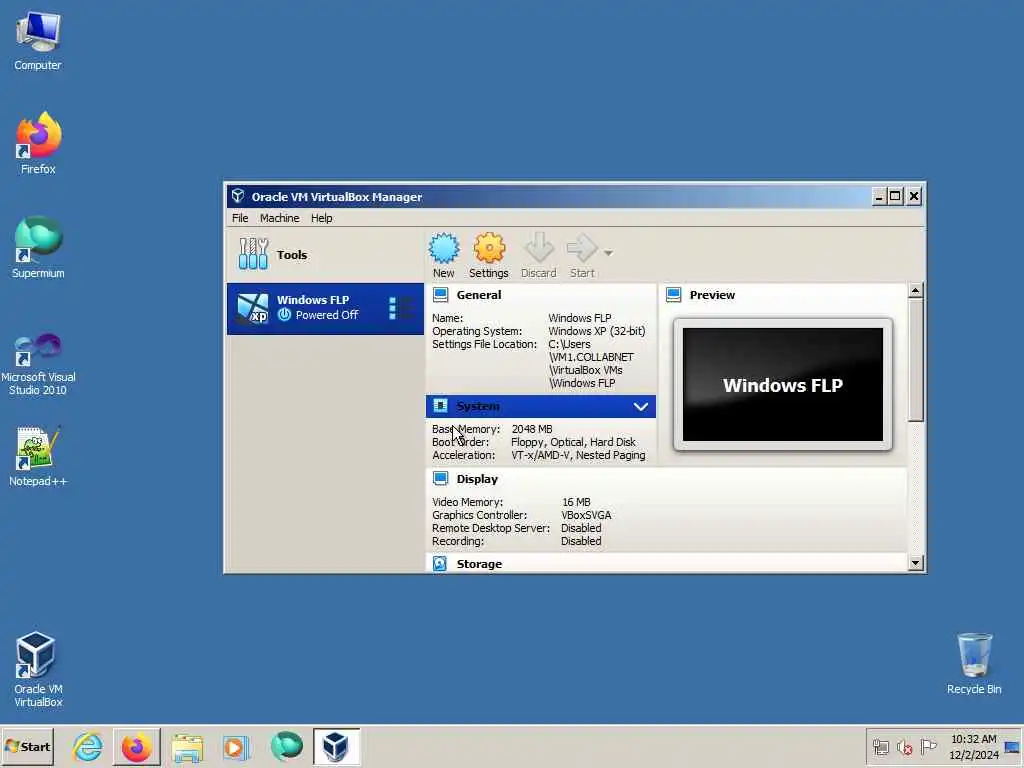Open the Notepad++ desktop shortcut
This screenshot has width=1024, height=768.
pos(38,456)
